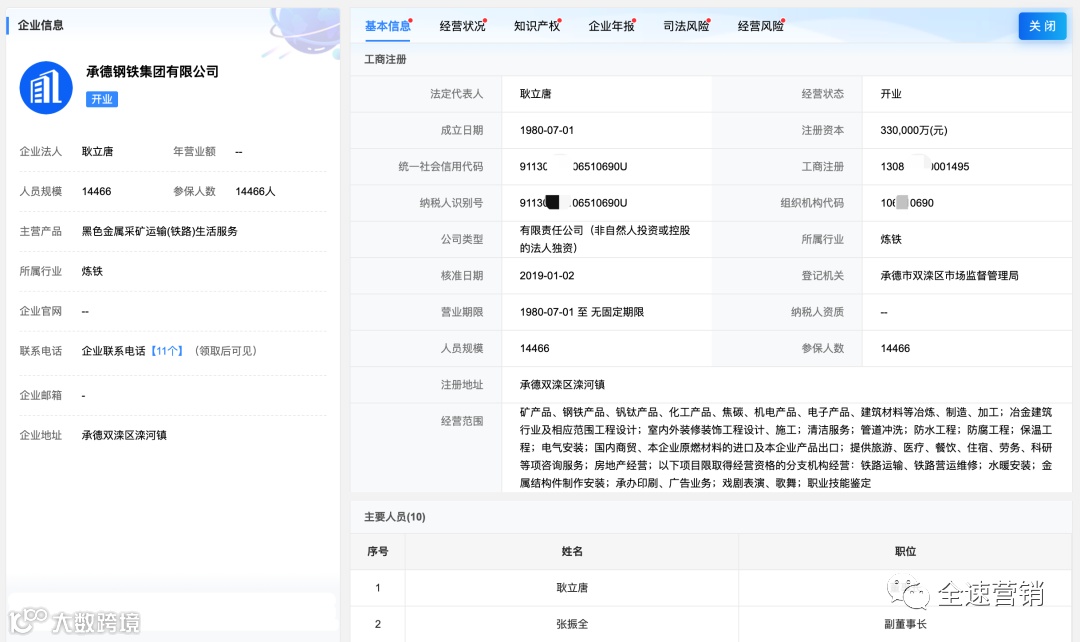Select the 经营风险 tab
The width and height of the screenshot is (1080, 642).
point(760,26)
